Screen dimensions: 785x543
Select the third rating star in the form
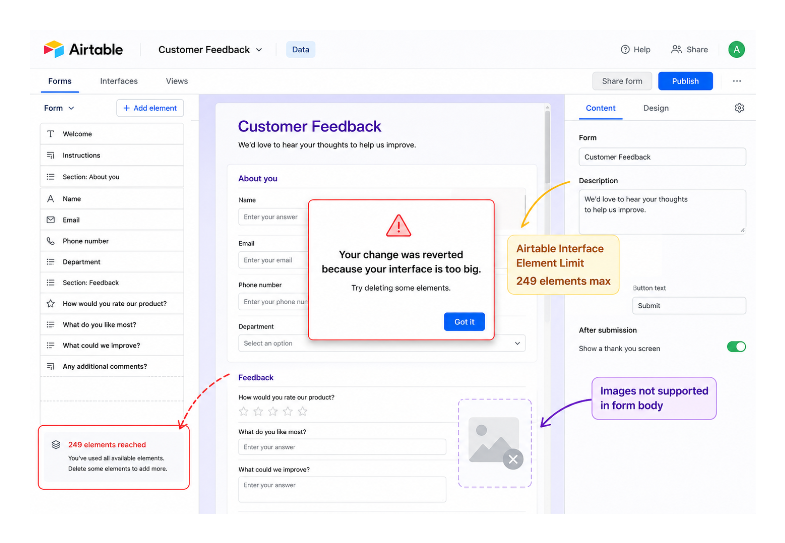click(273, 411)
